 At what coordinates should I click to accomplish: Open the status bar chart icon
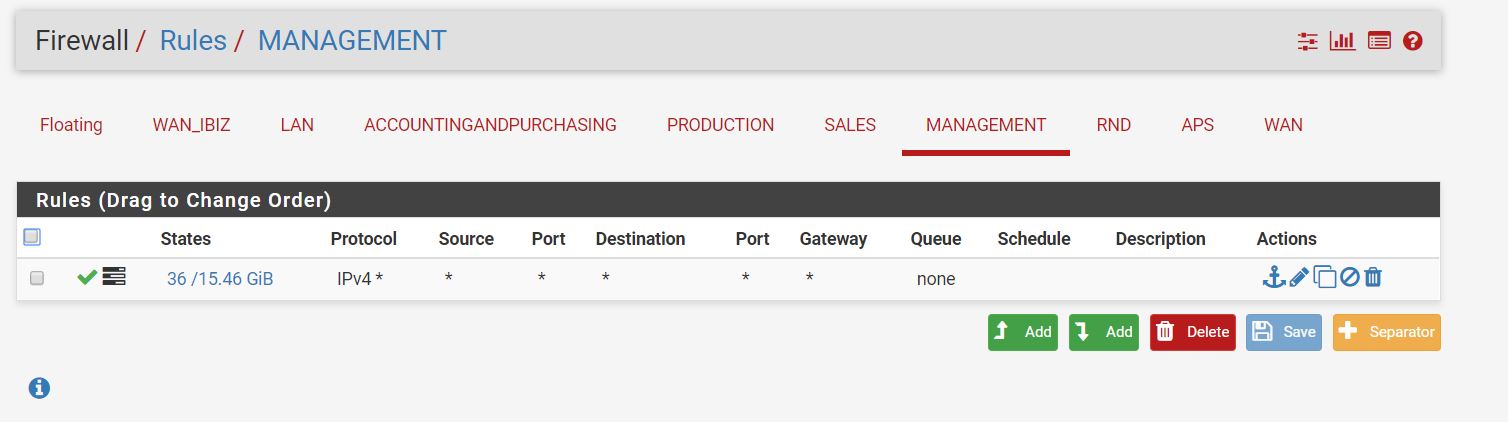(1342, 41)
